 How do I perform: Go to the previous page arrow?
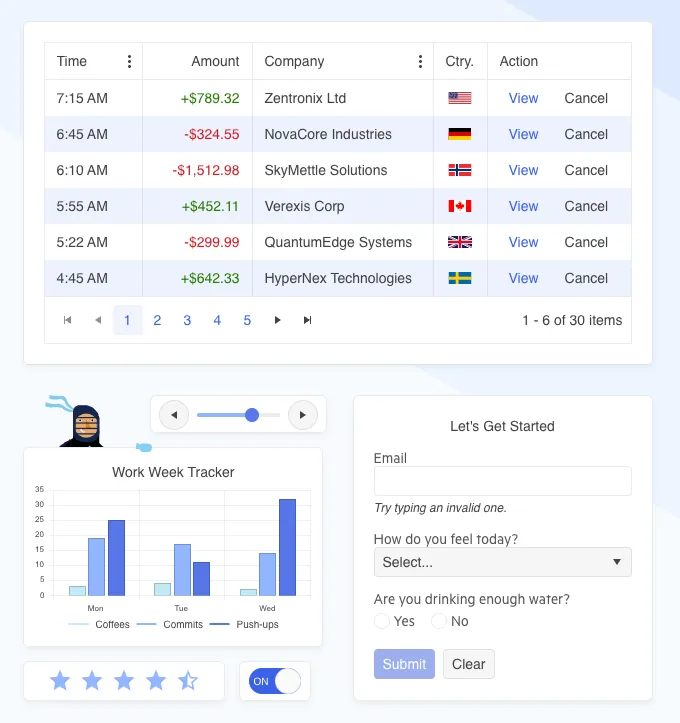tap(97, 320)
